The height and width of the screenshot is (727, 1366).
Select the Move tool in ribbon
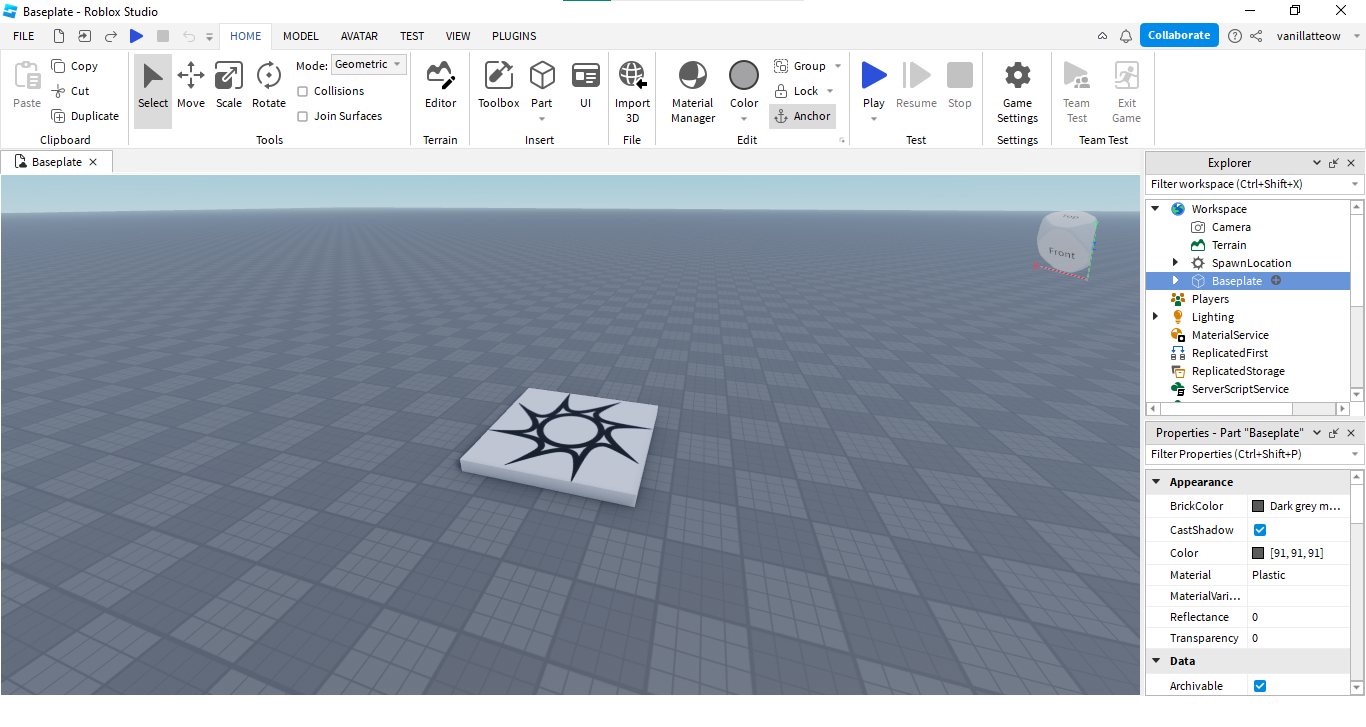tap(190, 86)
